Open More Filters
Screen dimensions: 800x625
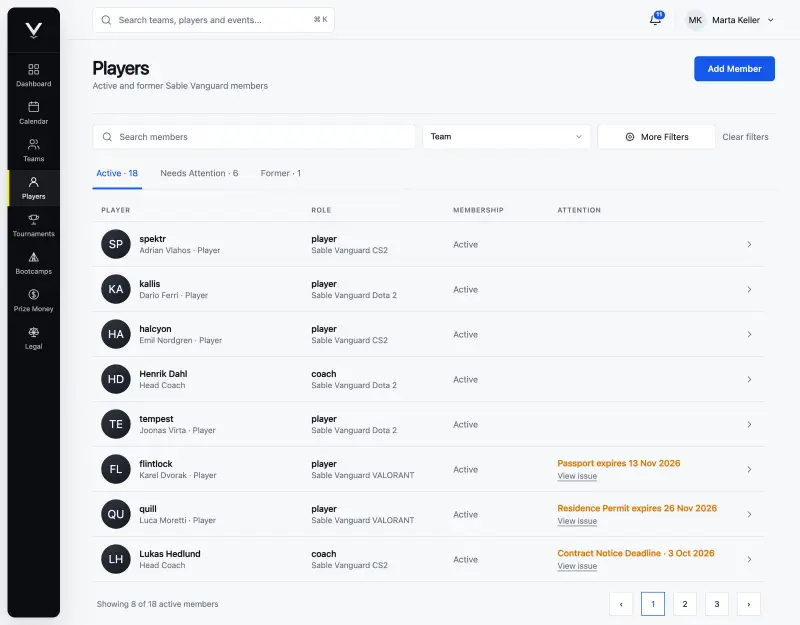656,137
